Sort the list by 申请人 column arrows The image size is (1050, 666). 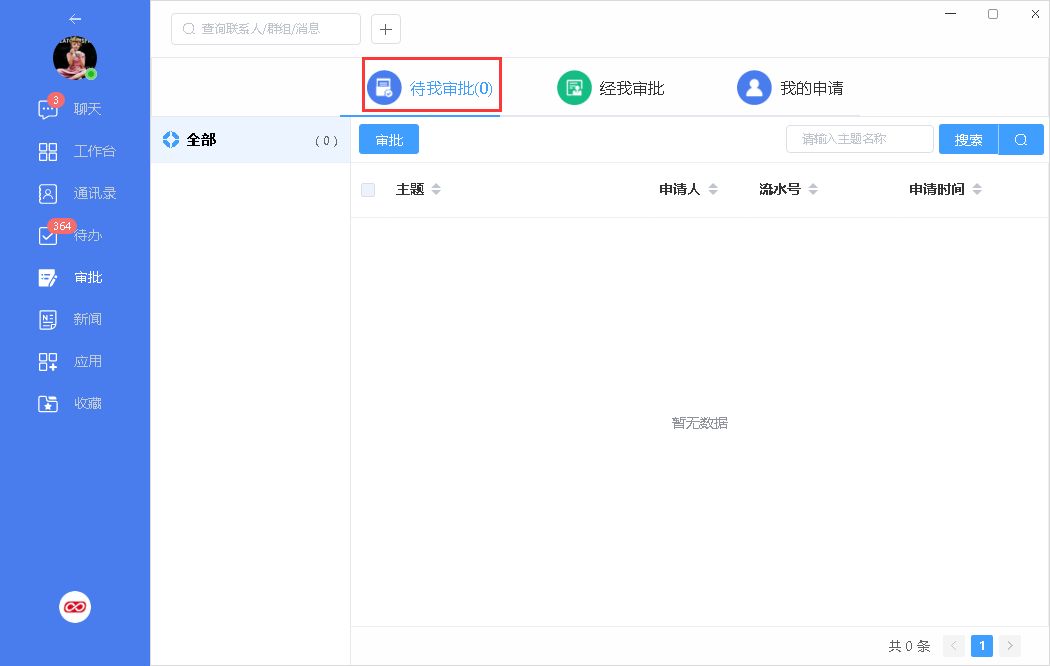click(713, 190)
